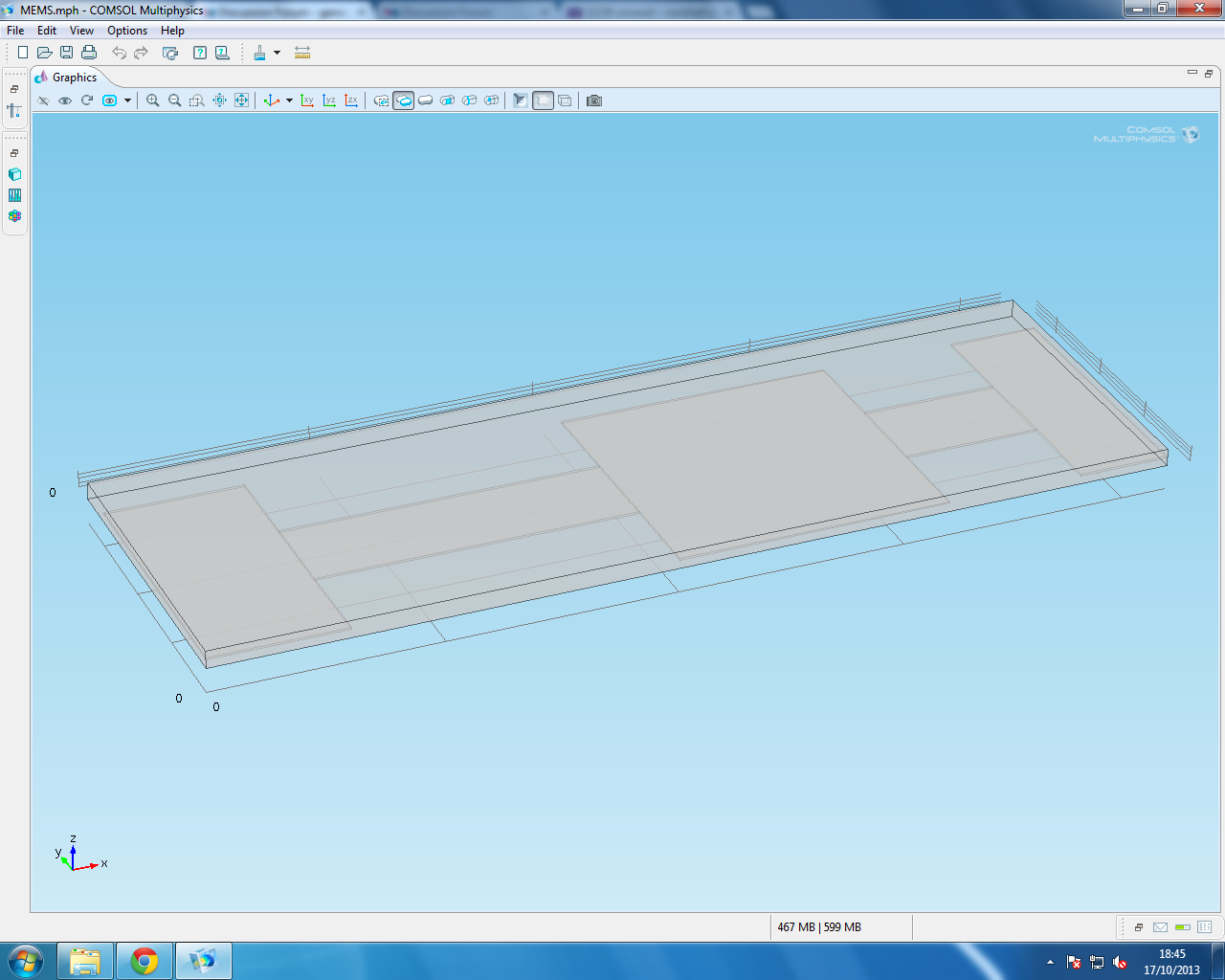The height and width of the screenshot is (980, 1225).
Task: Click the memory usage readout in status bar
Action: coord(819,927)
